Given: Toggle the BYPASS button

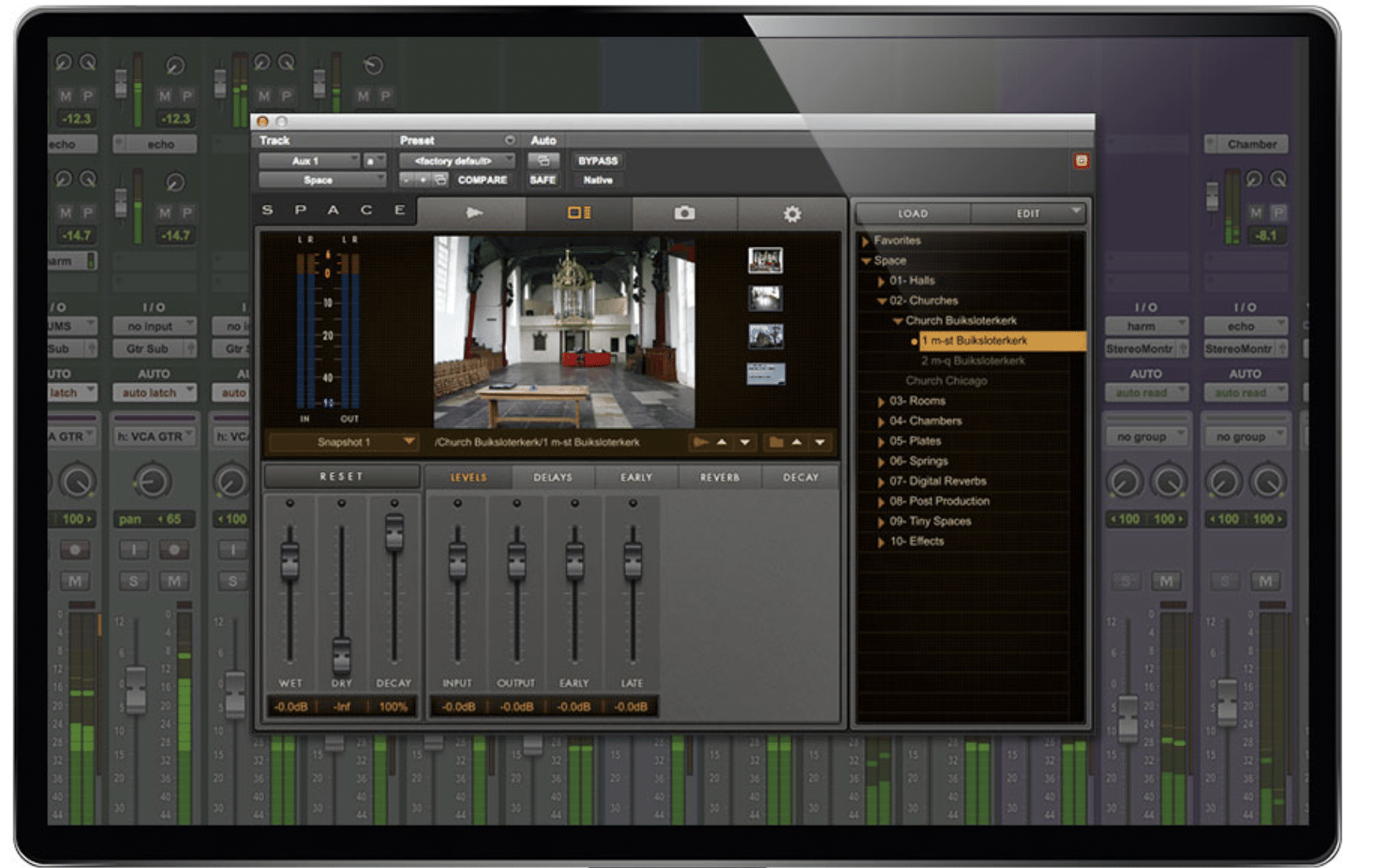Looking at the screenshot, I should 598,160.
